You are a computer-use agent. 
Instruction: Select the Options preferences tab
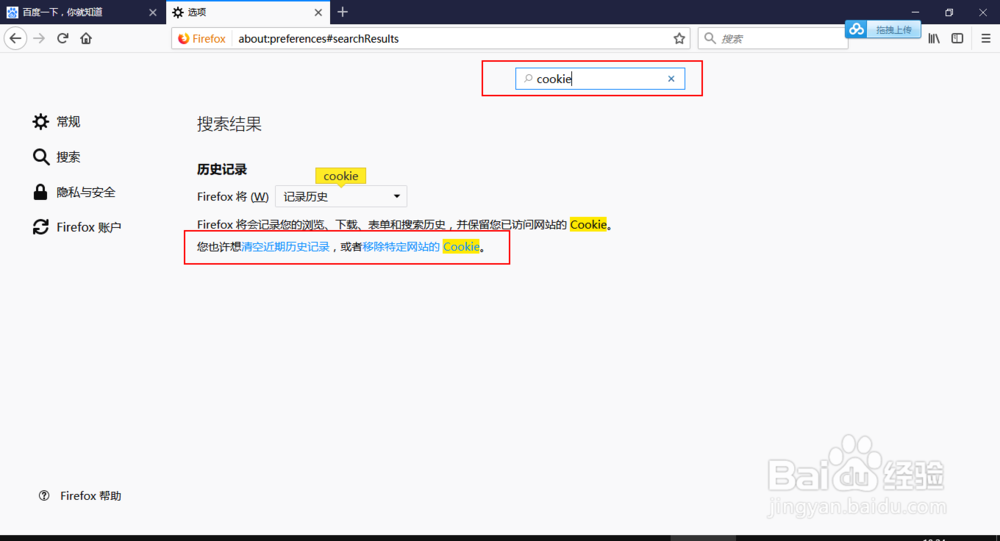[x=247, y=12]
